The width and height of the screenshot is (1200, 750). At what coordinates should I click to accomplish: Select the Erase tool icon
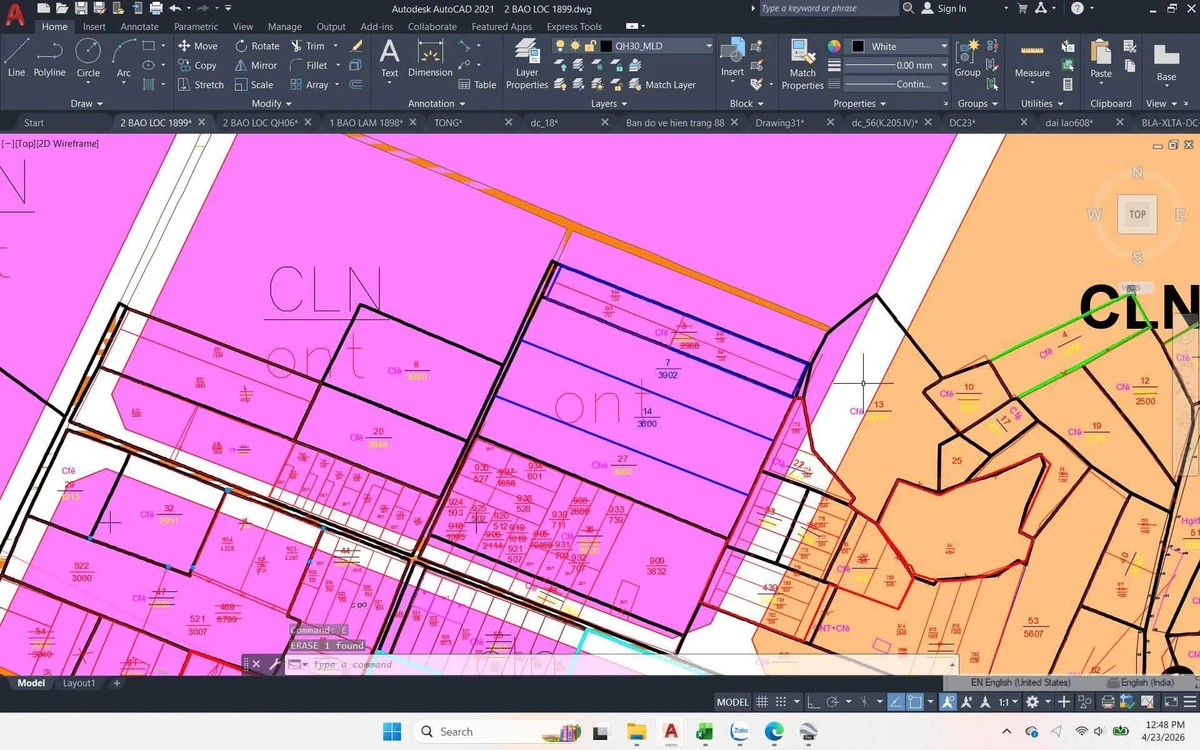tap(356, 46)
